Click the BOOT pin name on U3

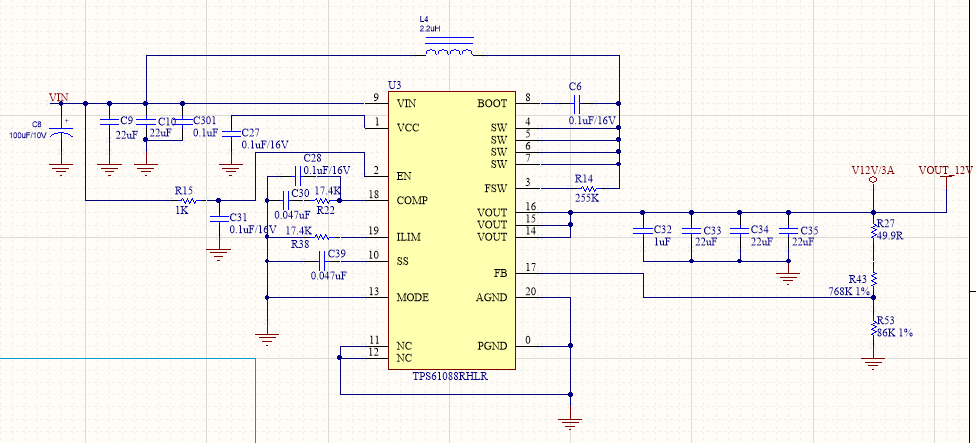[494, 103]
